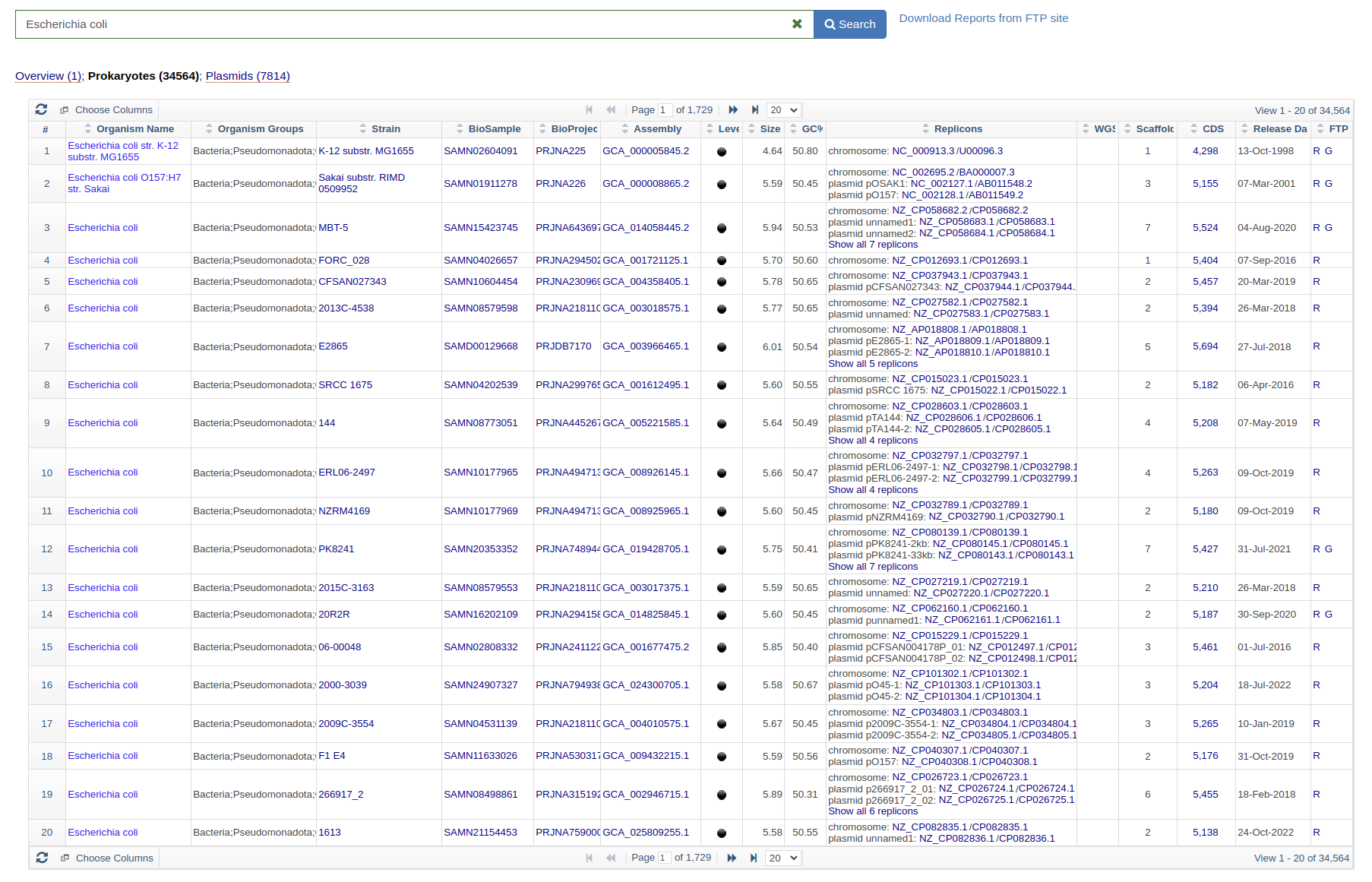Expand Show all 7 replicons for MBT-5
This screenshot has width=1372, height=882.
click(873, 245)
